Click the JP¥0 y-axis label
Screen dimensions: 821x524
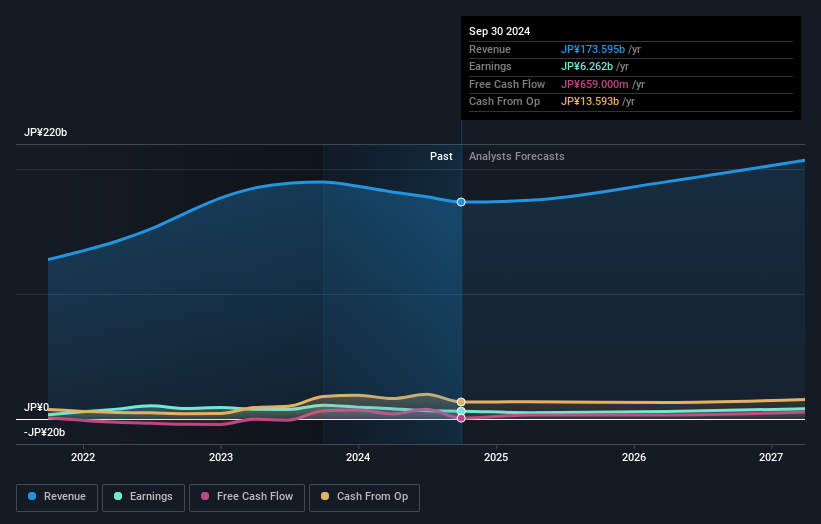pyautogui.click(x=37, y=407)
